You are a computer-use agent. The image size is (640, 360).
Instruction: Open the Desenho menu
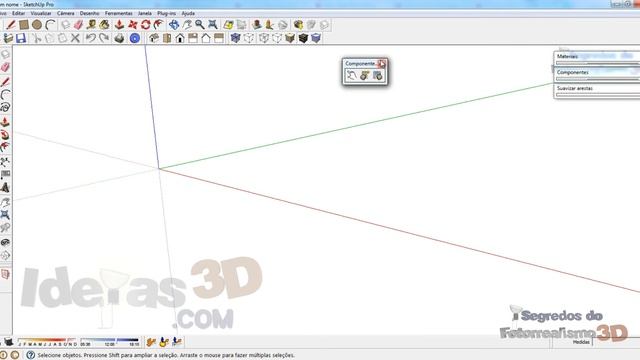(x=89, y=13)
